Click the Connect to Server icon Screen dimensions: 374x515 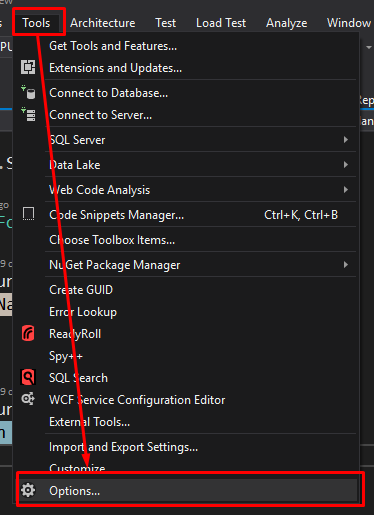click(x=28, y=114)
